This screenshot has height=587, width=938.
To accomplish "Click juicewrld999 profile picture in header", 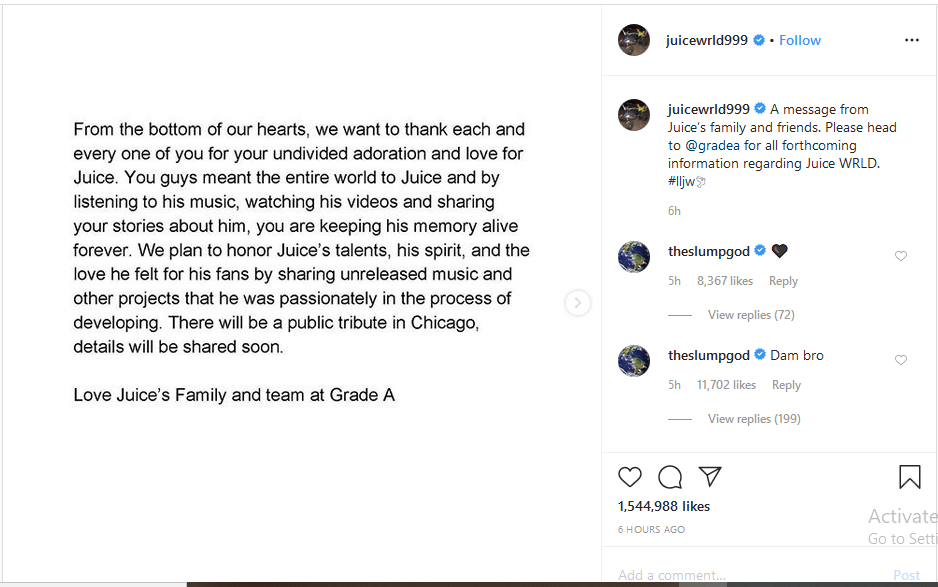I will 634,40.
